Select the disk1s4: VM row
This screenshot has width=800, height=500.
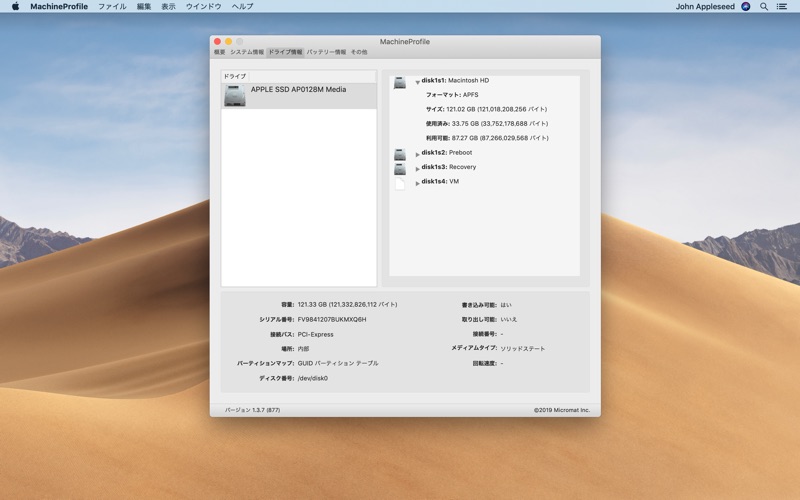coord(440,181)
